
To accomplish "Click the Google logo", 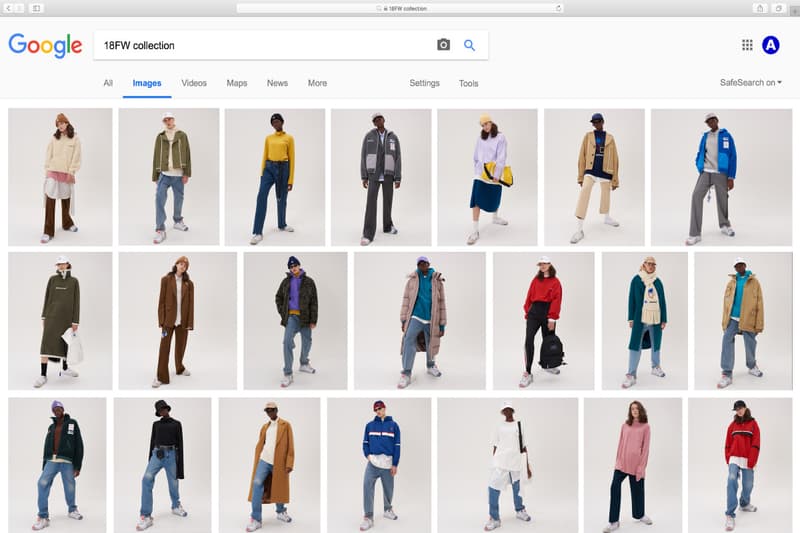I will (45, 45).
